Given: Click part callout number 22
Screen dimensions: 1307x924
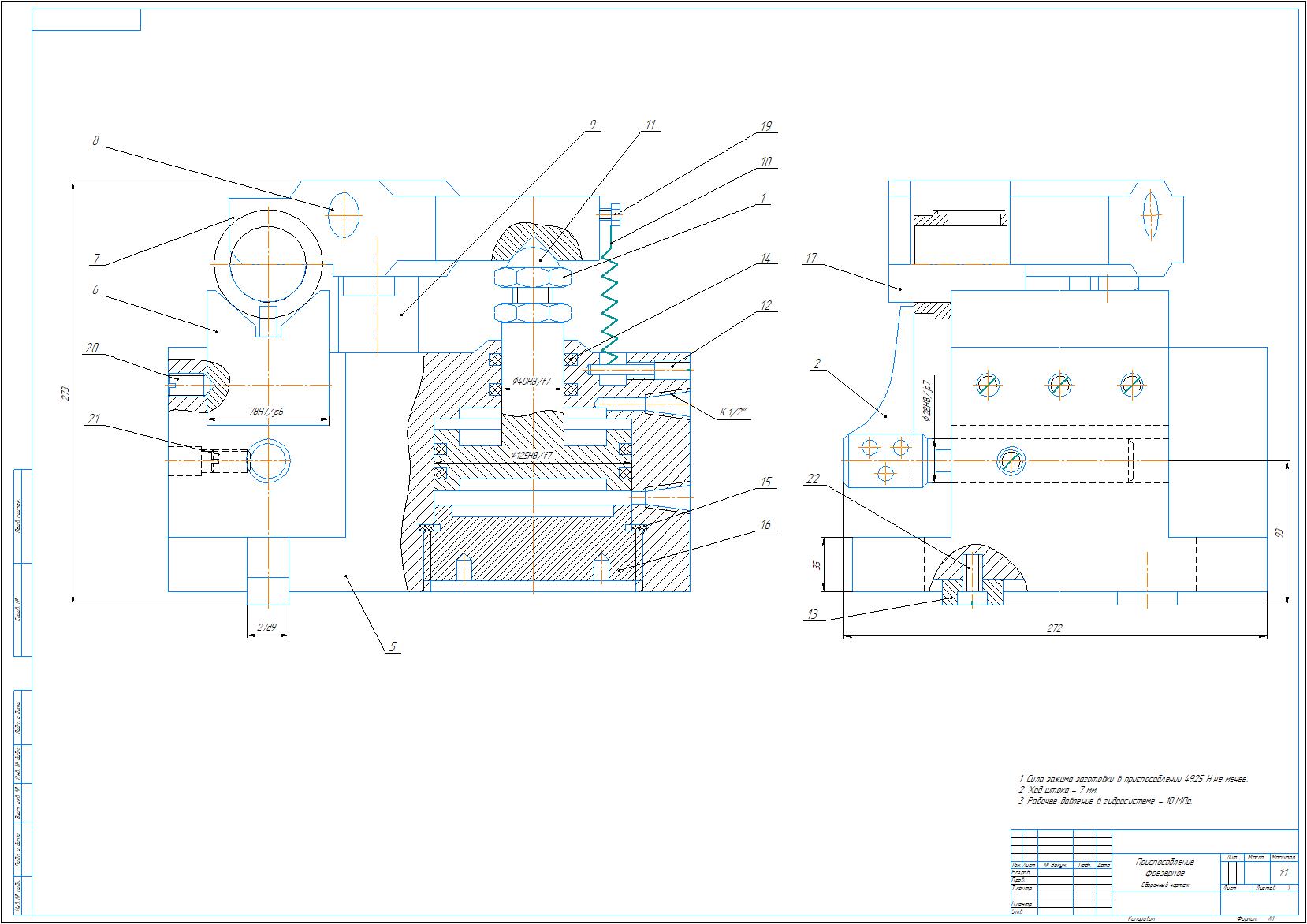Looking at the screenshot, I should click(x=814, y=479).
